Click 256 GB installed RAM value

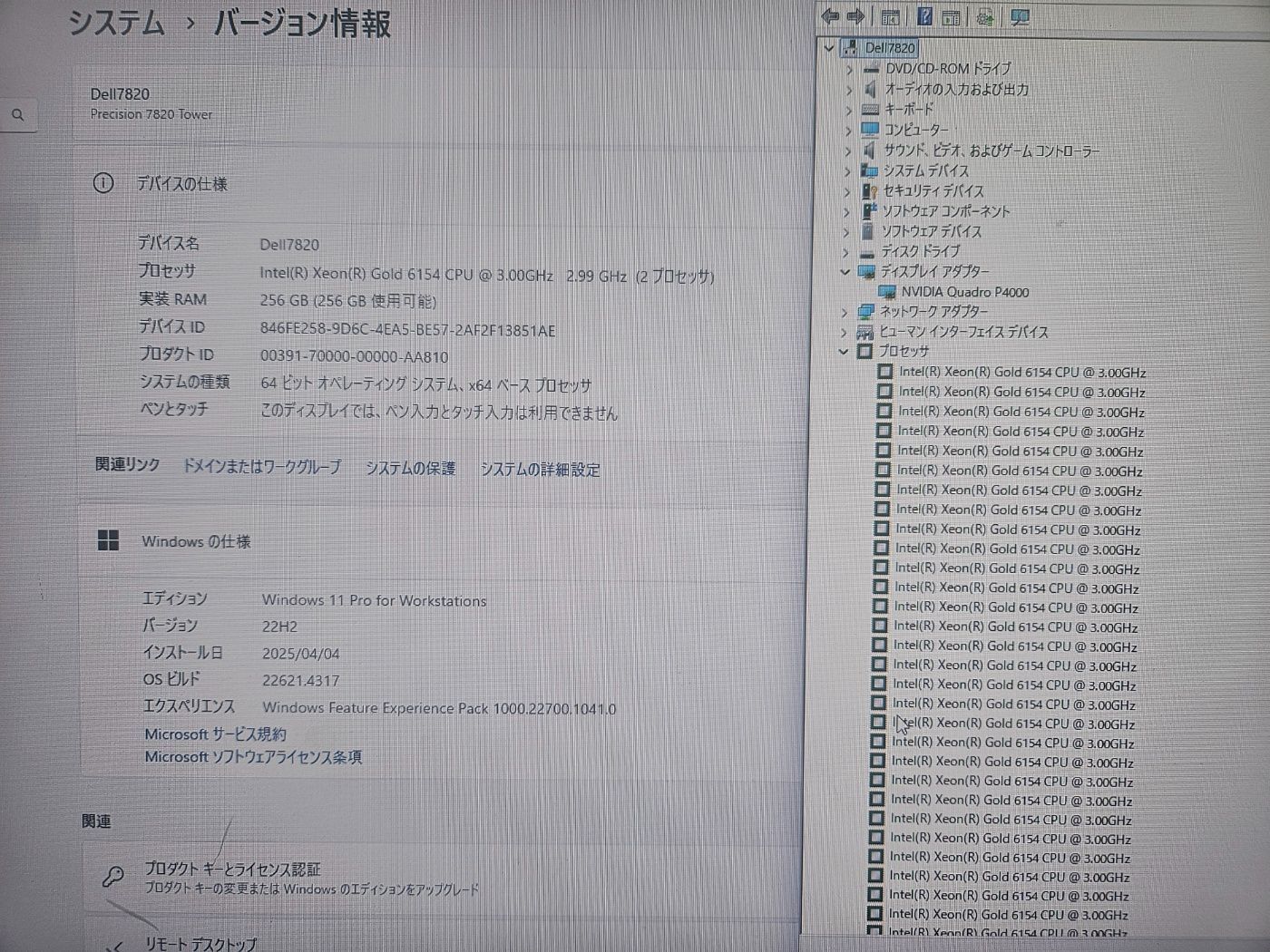point(348,301)
